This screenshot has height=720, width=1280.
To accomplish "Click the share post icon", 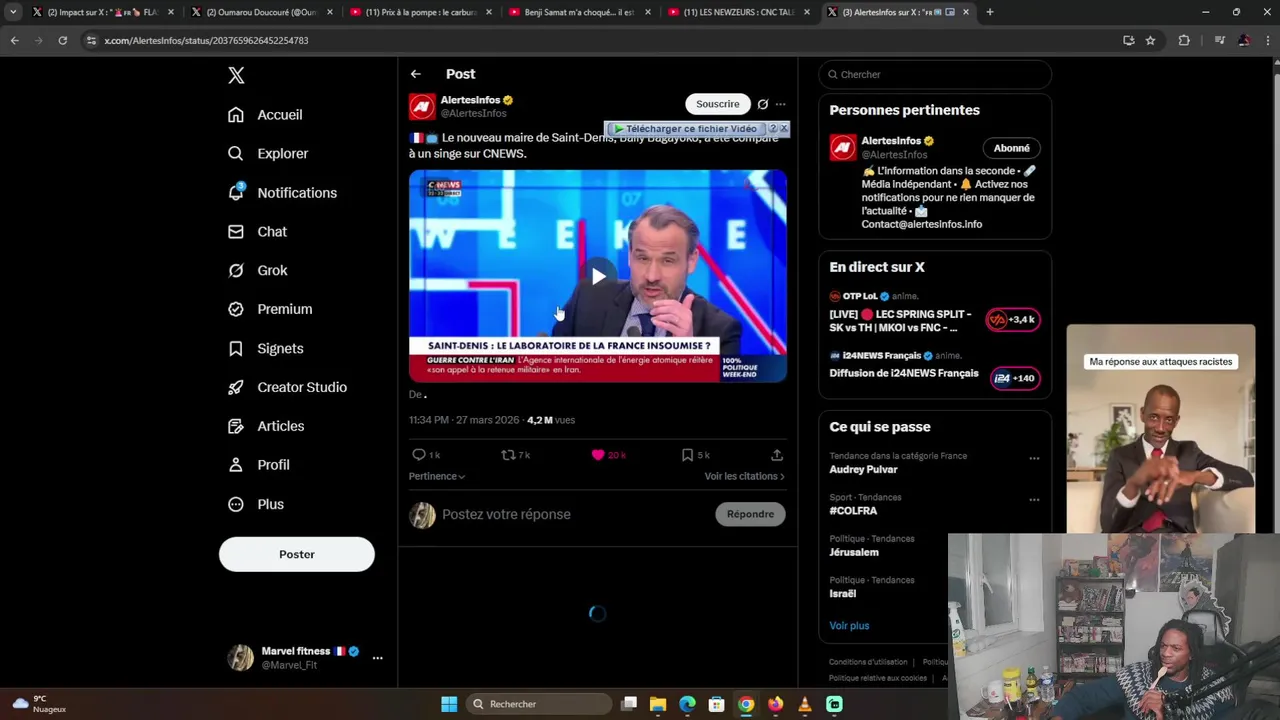I will [x=777, y=455].
